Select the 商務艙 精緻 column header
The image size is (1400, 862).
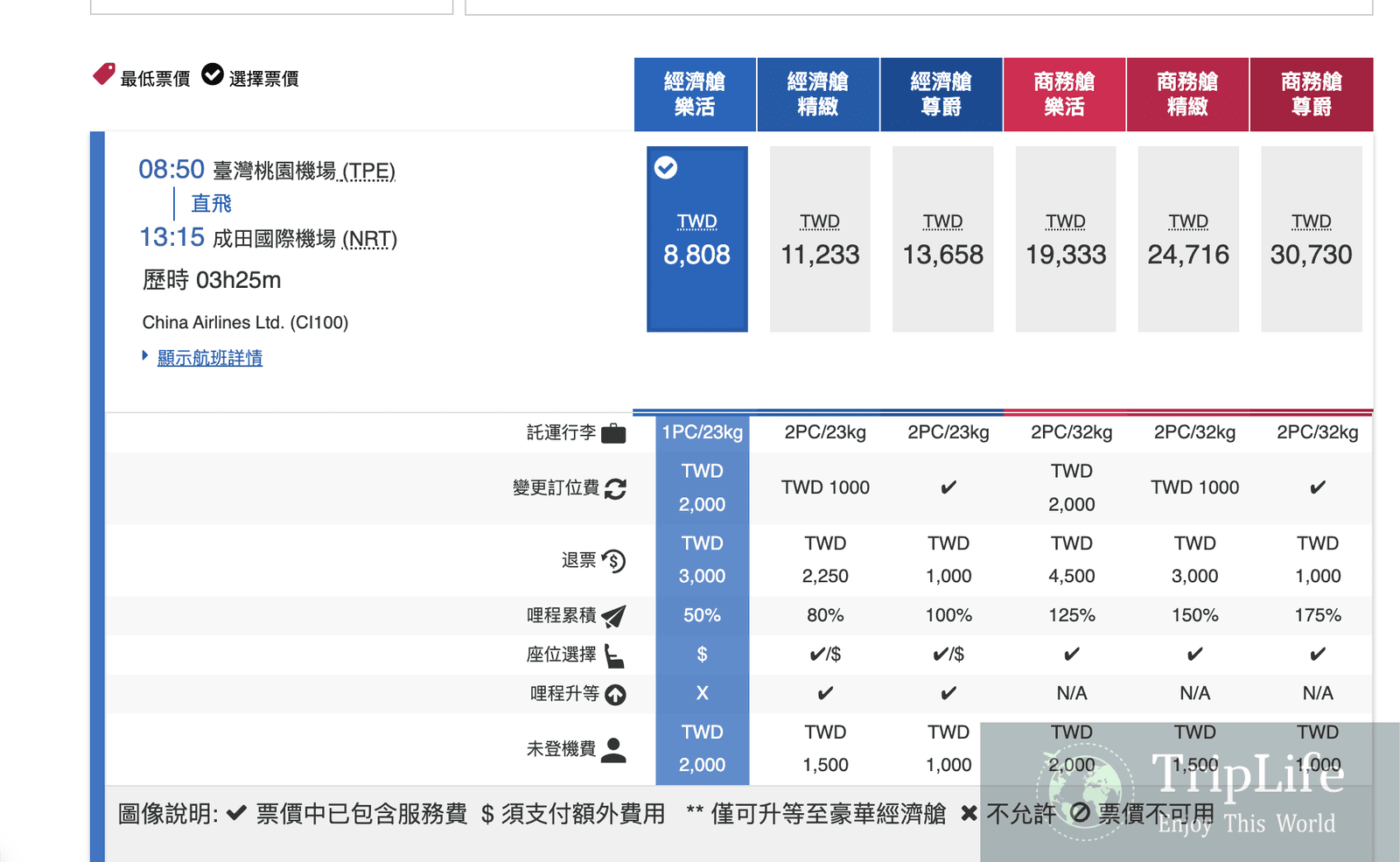(x=1188, y=95)
